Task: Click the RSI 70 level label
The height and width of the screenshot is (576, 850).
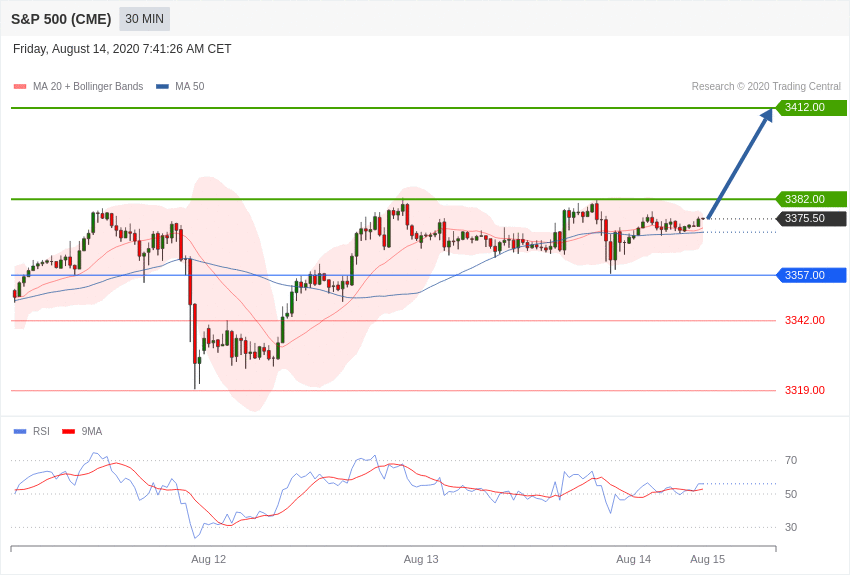Action: point(791,461)
